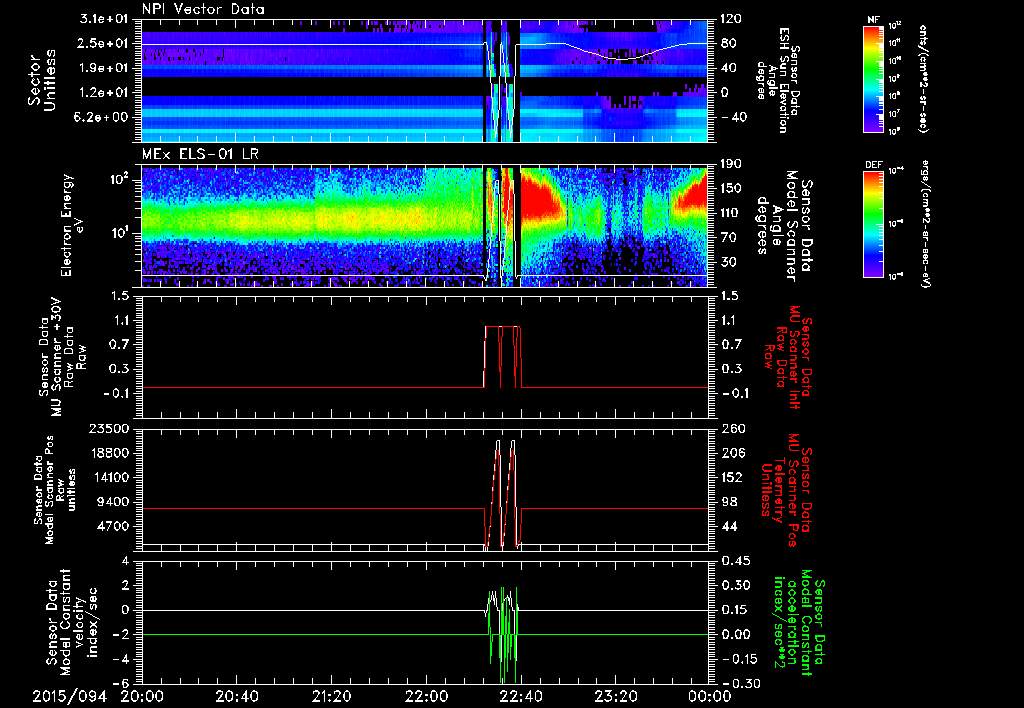Click the "1.9e+01" sector tick label
The image size is (1024, 708).
coord(104,68)
